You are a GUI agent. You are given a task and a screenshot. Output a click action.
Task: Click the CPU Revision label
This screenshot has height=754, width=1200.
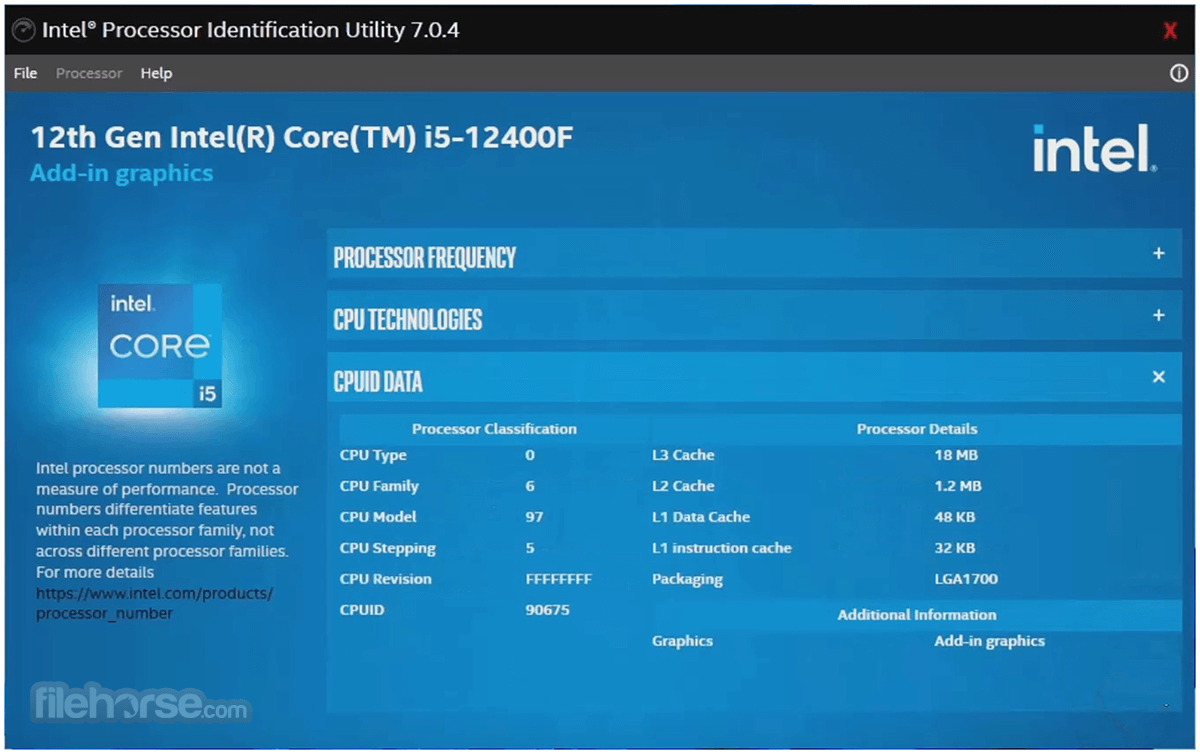pyautogui.click(x=386, y=579)
